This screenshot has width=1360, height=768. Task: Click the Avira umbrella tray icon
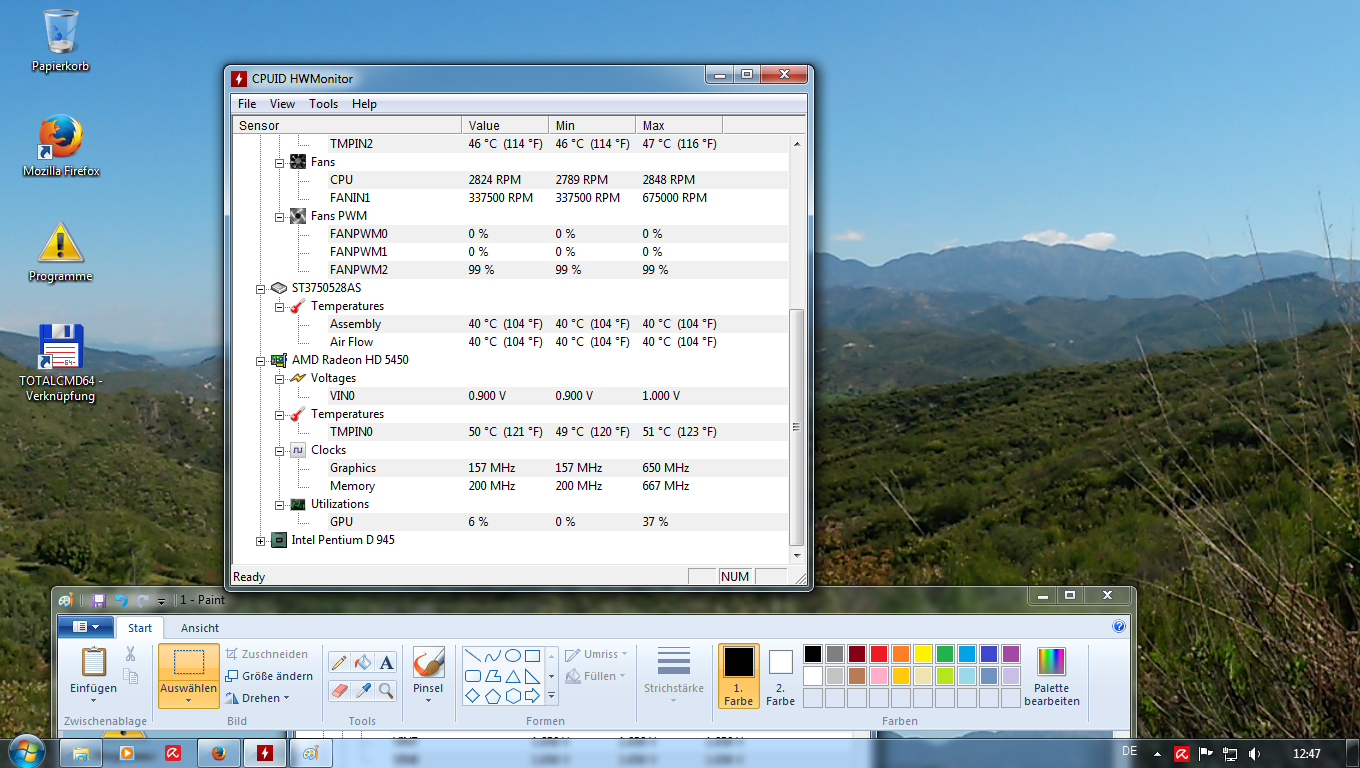point(1181,754)
